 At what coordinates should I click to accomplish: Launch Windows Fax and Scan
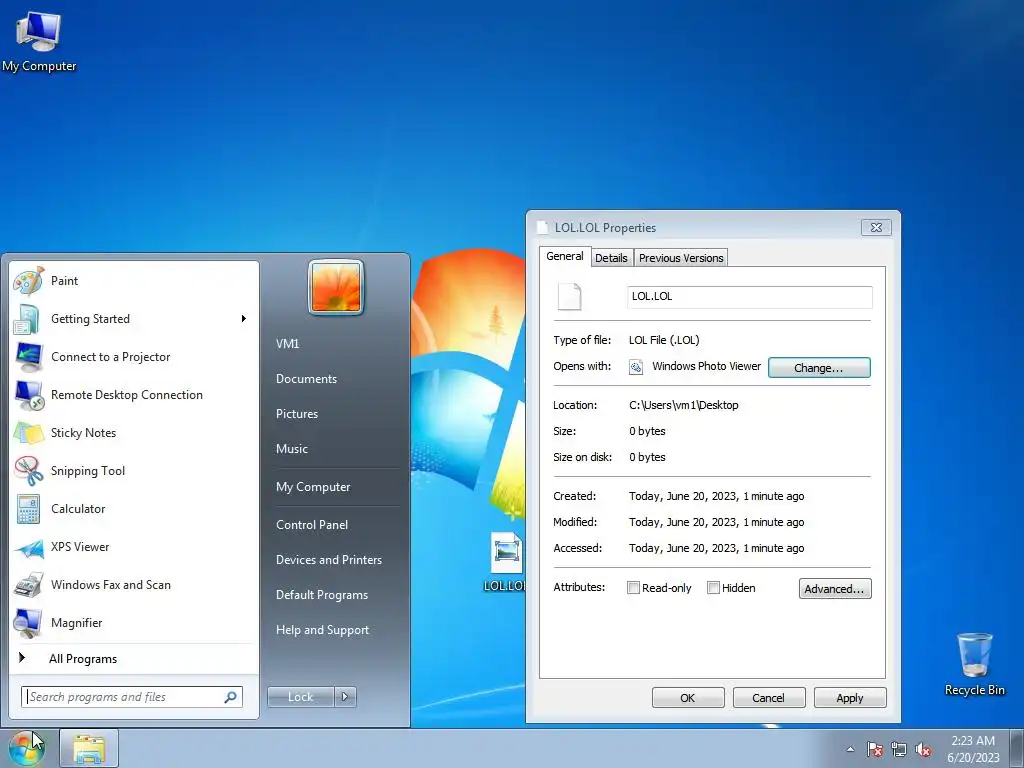[134, 584]
